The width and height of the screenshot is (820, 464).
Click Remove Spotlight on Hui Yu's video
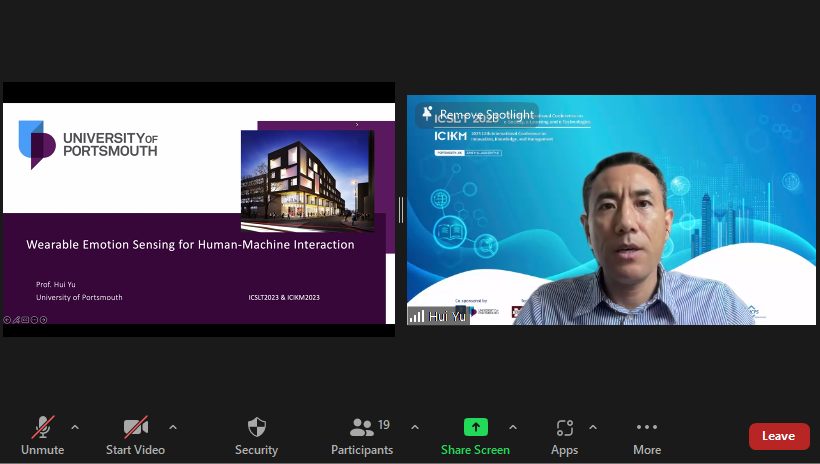click(x=477, y=114)
